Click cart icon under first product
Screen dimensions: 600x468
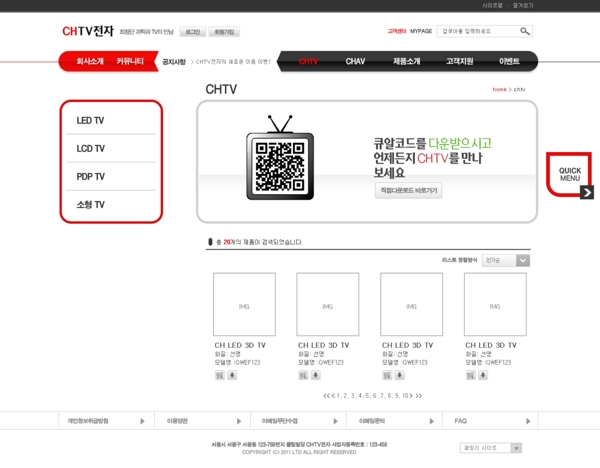(x=220, y=375)
